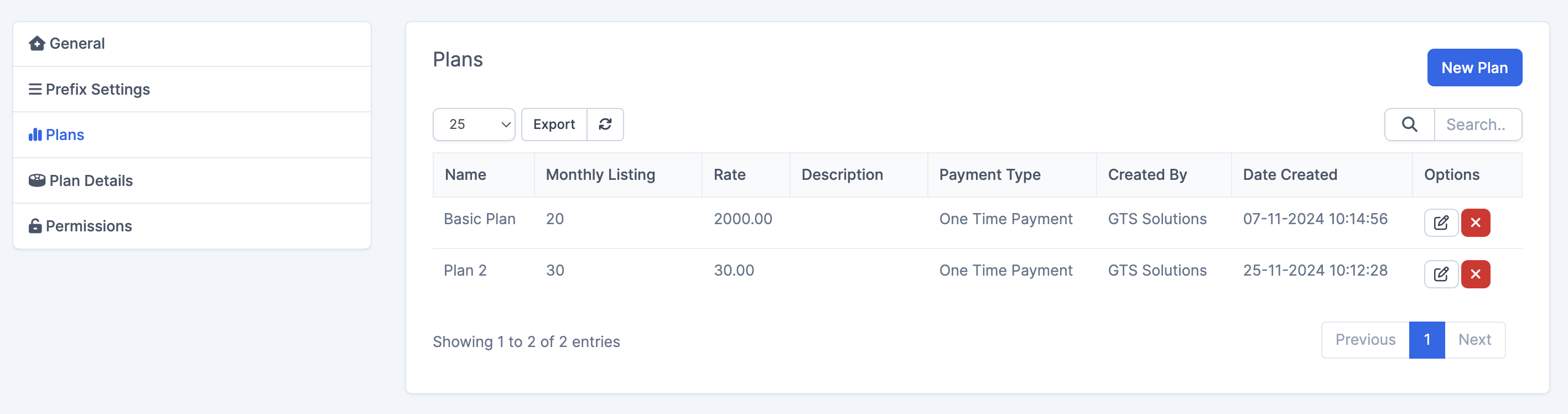Image resolution: width=1568 pixels, height=414 pixels.
Task: Open the entries-per-page dropdown showing 25
Action: coord(474,124)
